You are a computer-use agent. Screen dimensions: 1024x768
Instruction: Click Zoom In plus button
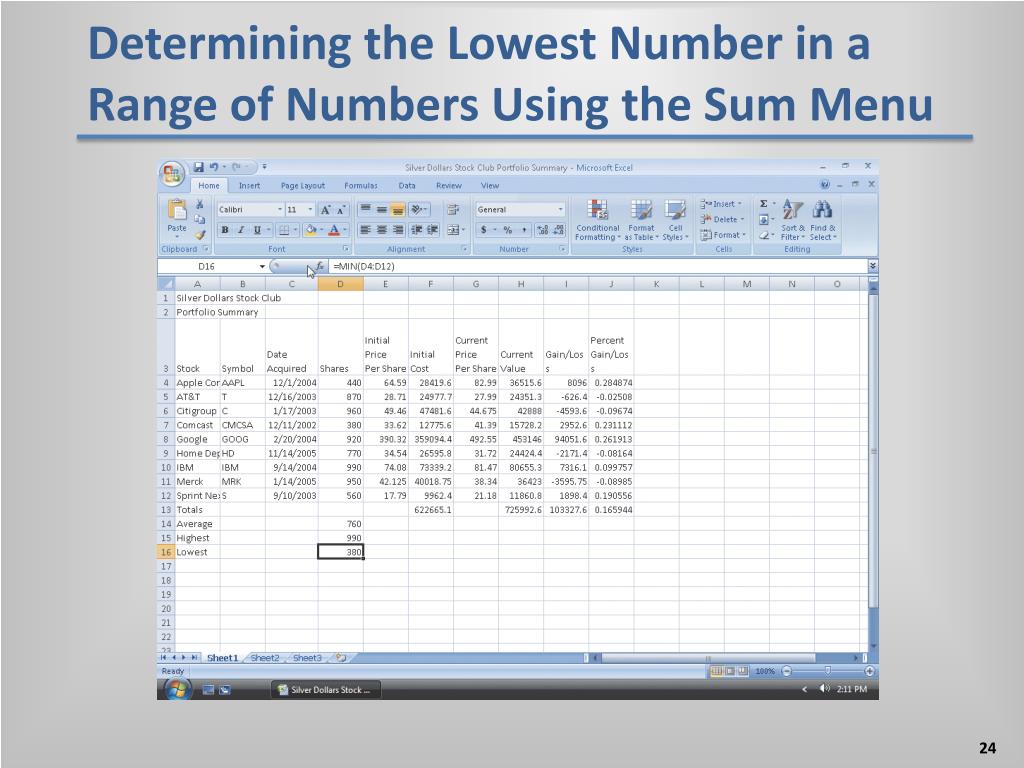869,671
